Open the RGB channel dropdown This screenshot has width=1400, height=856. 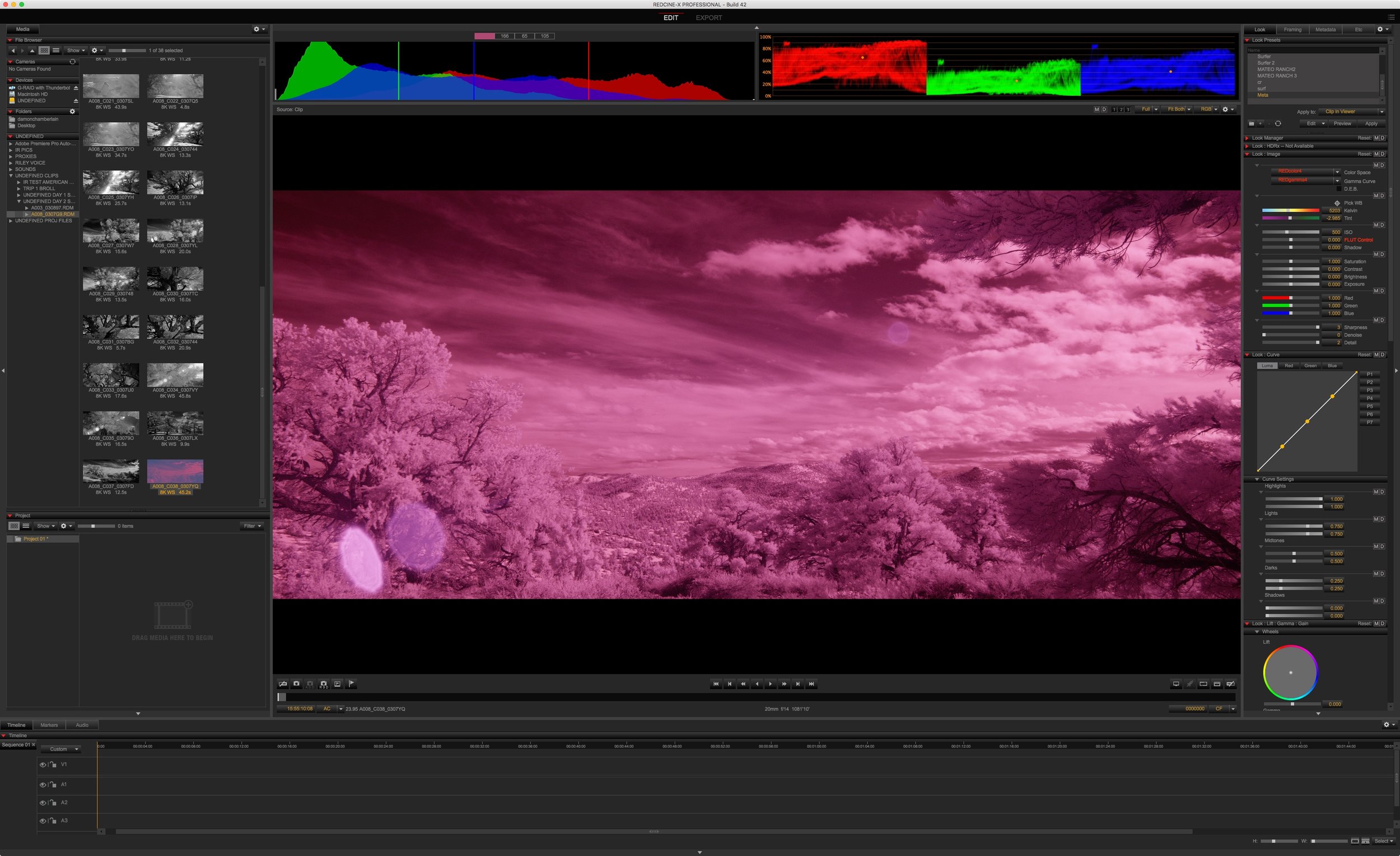1208,109
